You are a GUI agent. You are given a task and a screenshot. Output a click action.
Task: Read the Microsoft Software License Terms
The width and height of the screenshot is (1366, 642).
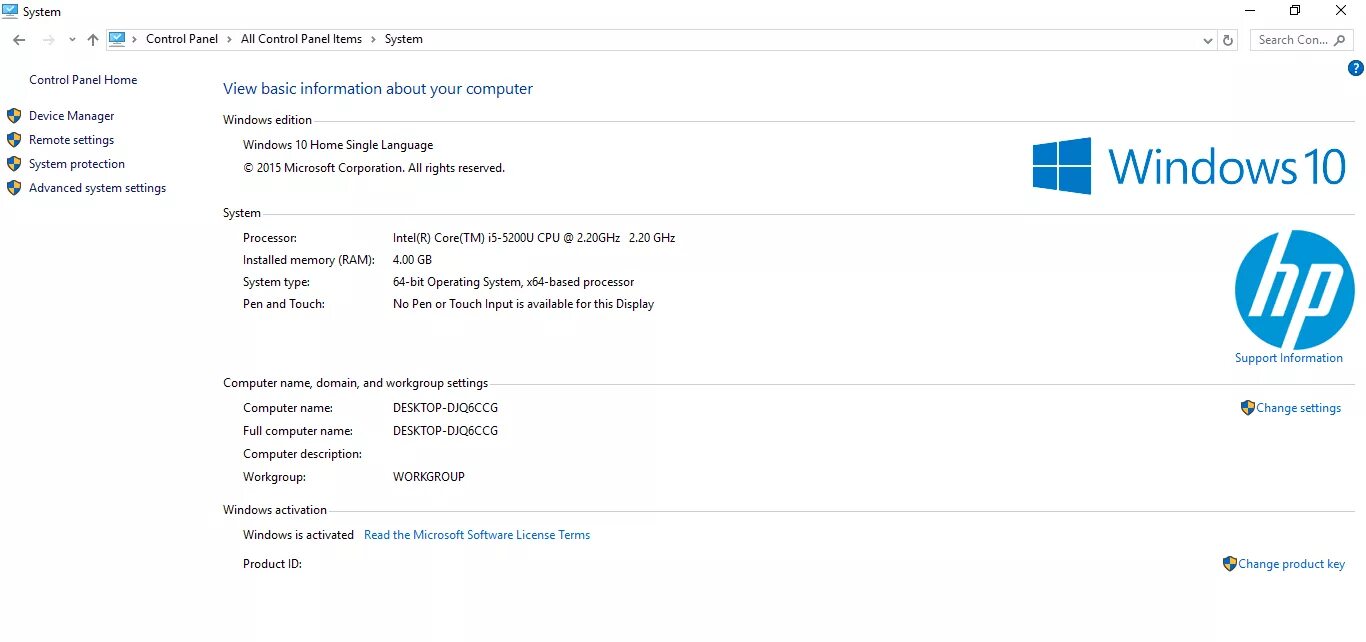point(477,535)
